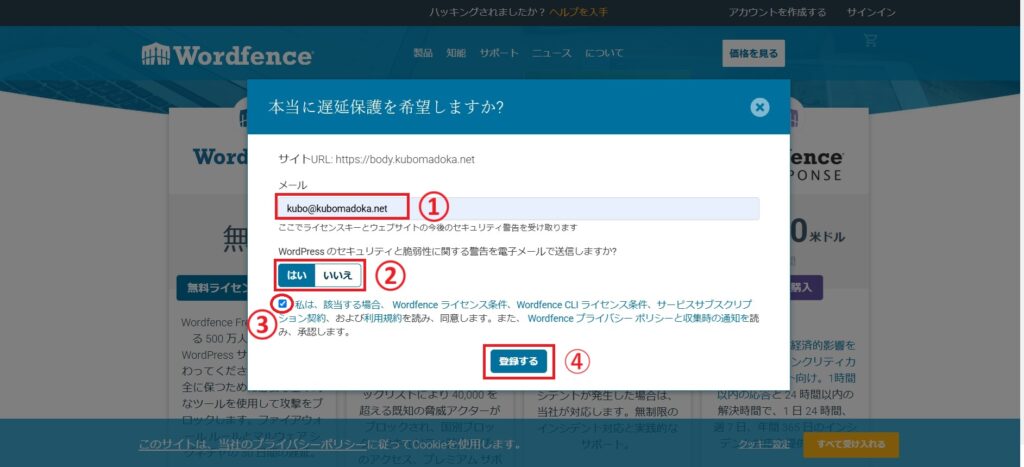The image size is (1024, 467).
Task: Open the 知能 menu
Action: tap(456, 54)
